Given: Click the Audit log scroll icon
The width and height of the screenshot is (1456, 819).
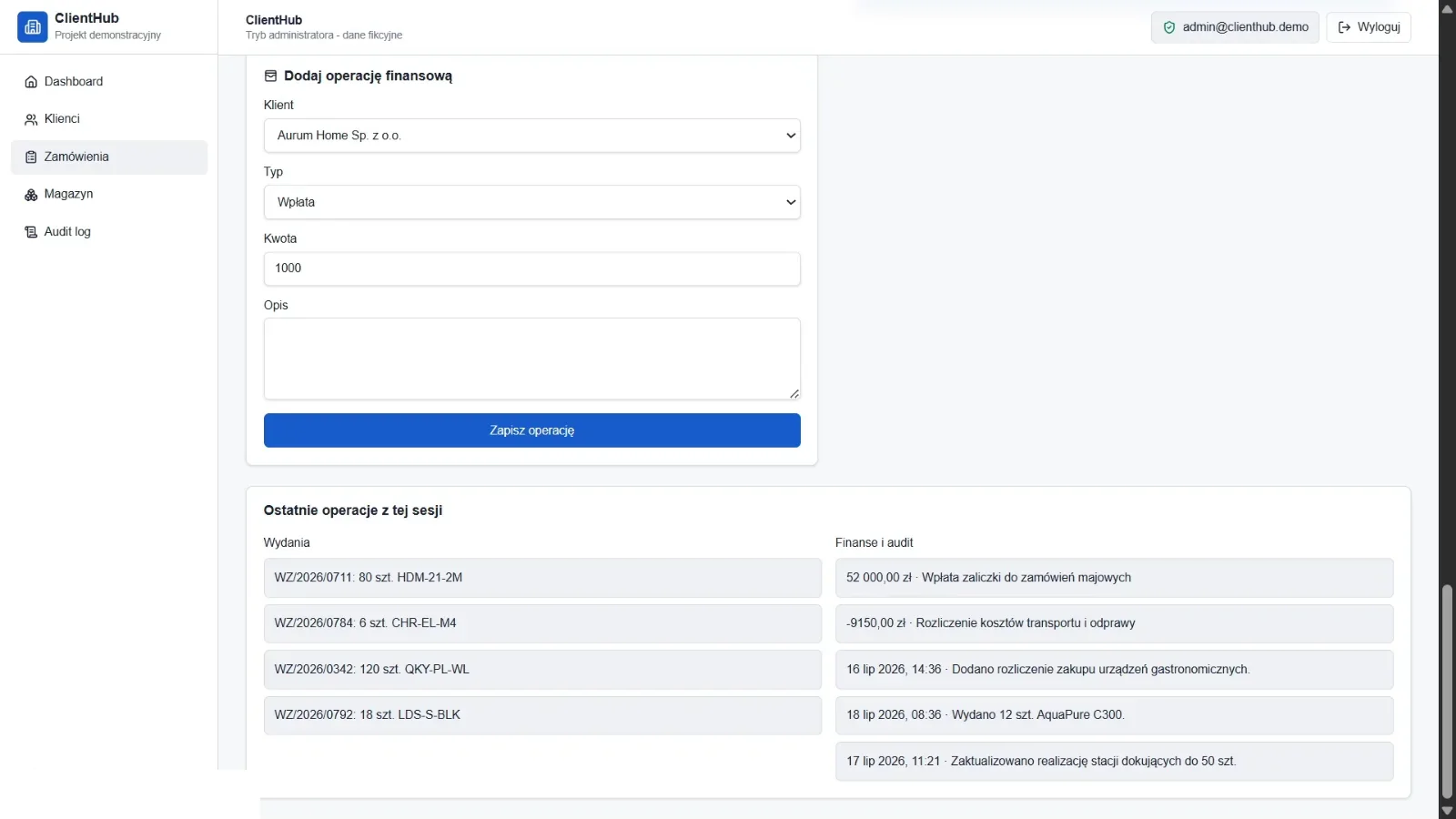Looking at the screenshot, I should [x=31, y=232].
